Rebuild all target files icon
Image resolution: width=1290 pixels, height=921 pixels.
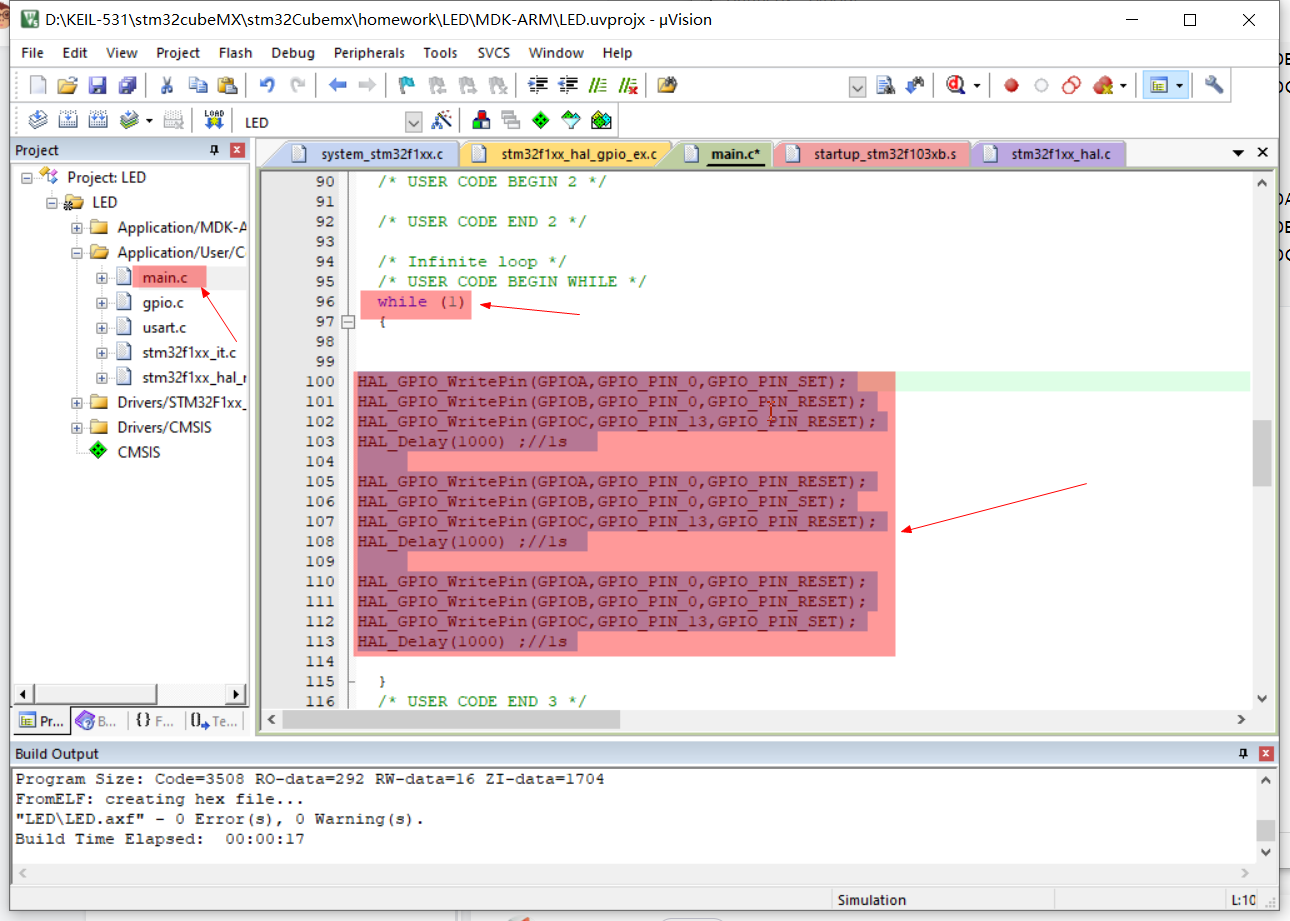tap(98, 121)
